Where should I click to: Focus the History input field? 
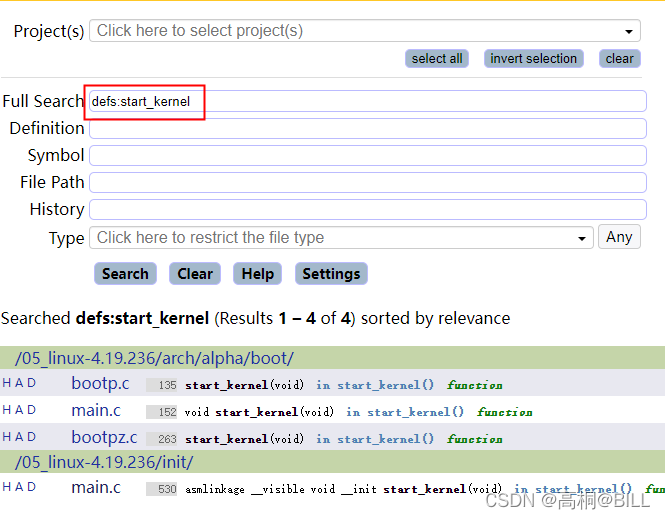tap(367, 209)
